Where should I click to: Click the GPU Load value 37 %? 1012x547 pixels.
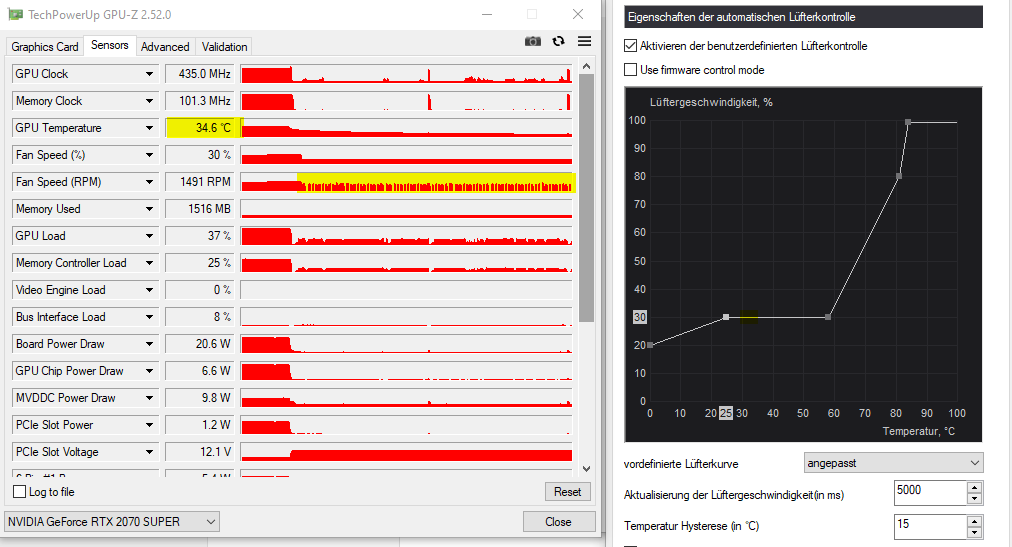click(x=201, y=236)
